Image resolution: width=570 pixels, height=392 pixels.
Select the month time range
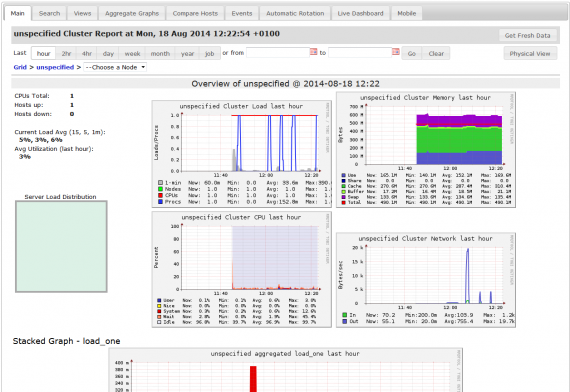(x=160, y=53)
